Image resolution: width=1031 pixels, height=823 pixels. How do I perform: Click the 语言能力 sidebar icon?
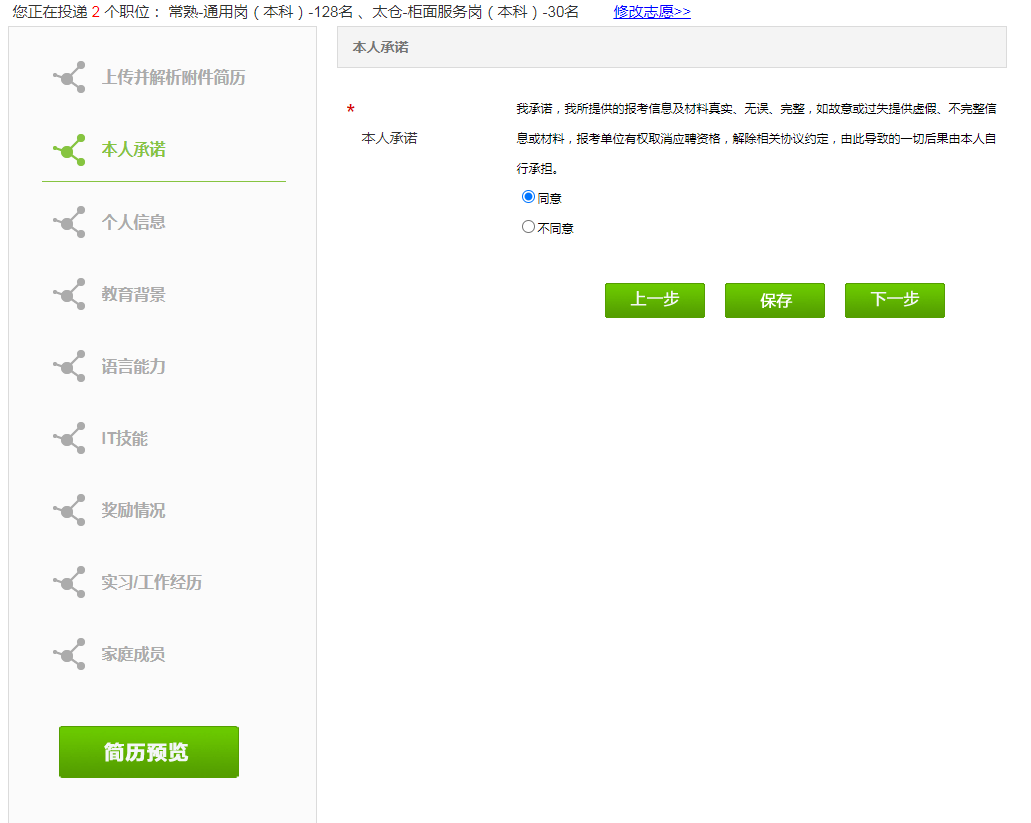68,366
